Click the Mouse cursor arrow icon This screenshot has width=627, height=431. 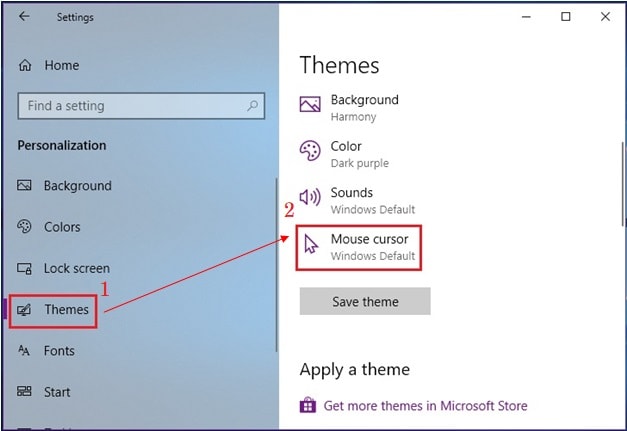(311, 244)
